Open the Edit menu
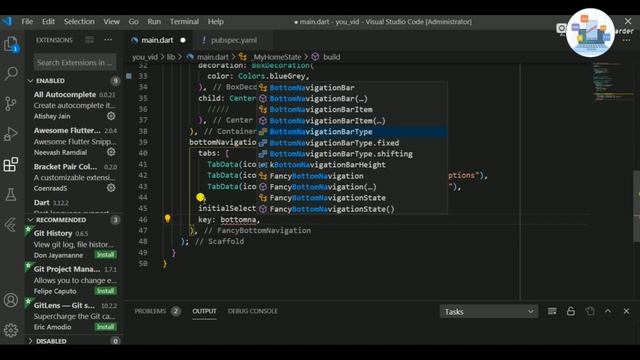 coord(48,22)
